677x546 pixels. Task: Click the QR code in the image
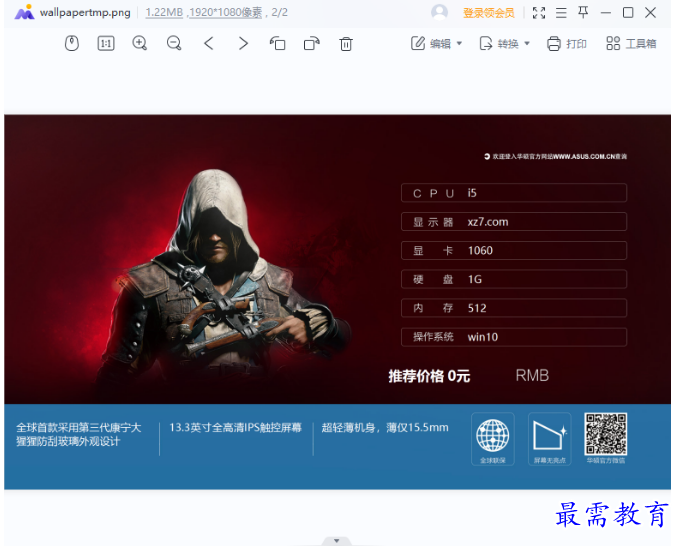(605, 434)
